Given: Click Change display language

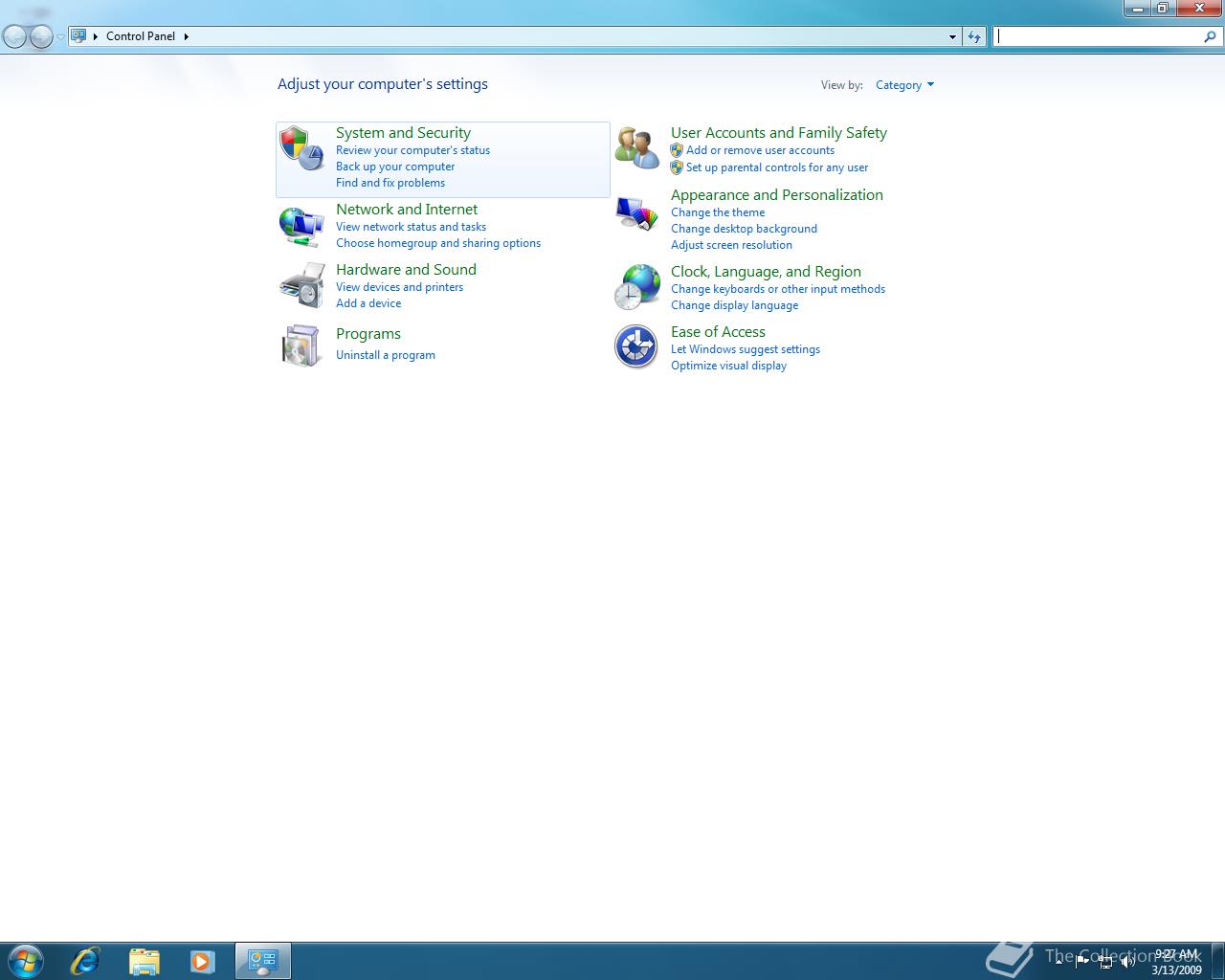Looking at the screenshot, I should pyautogui.click(x=734, y=305).
